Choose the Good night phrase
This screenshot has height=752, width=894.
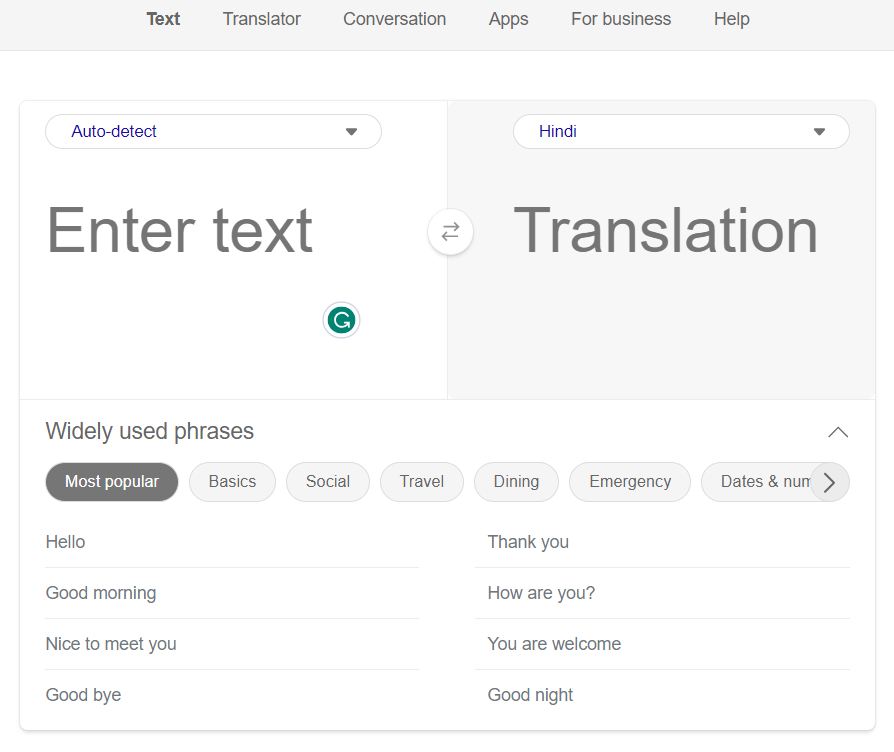(663, 695)
